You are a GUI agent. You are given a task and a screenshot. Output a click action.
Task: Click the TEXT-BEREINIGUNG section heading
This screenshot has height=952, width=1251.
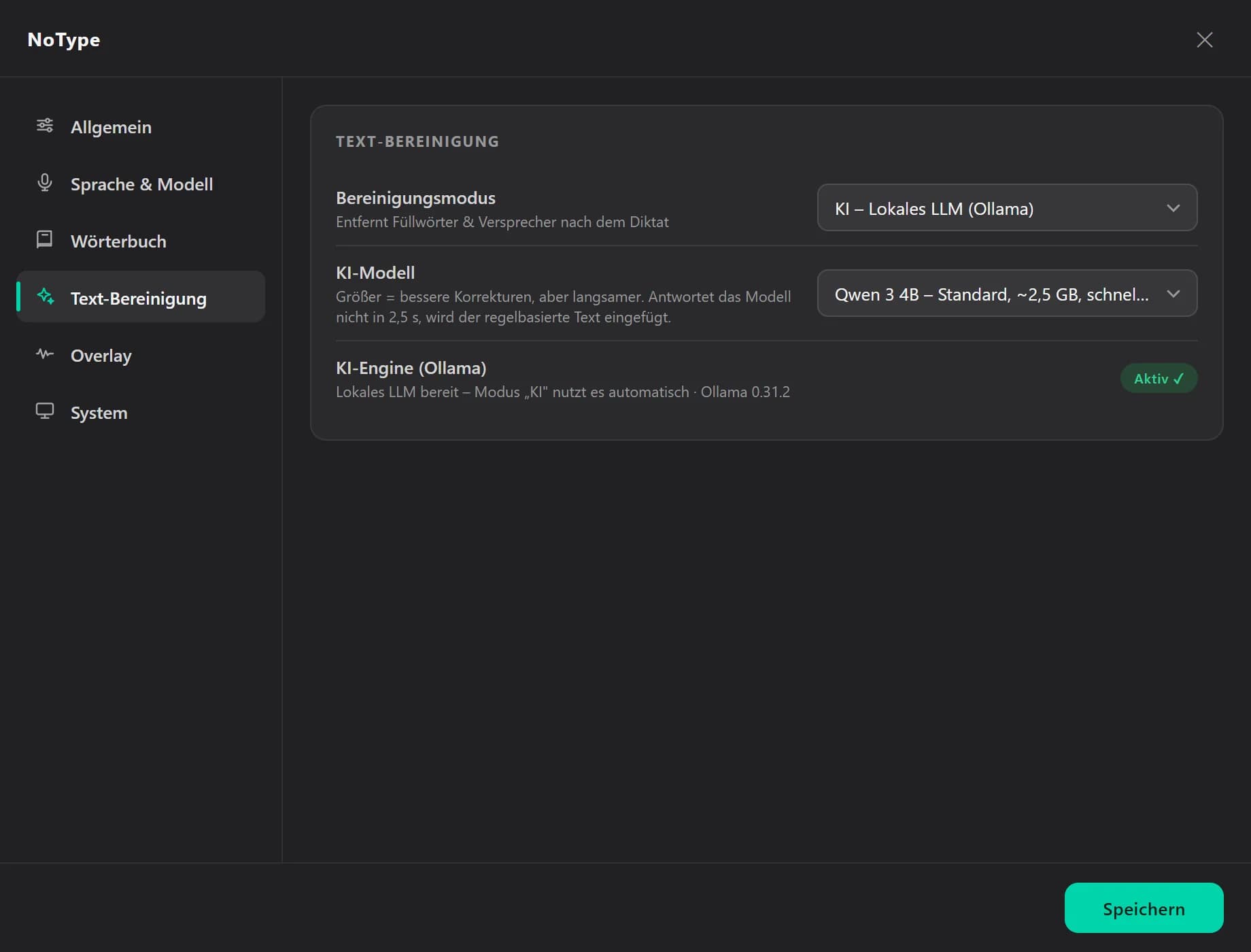pos(417,141)
